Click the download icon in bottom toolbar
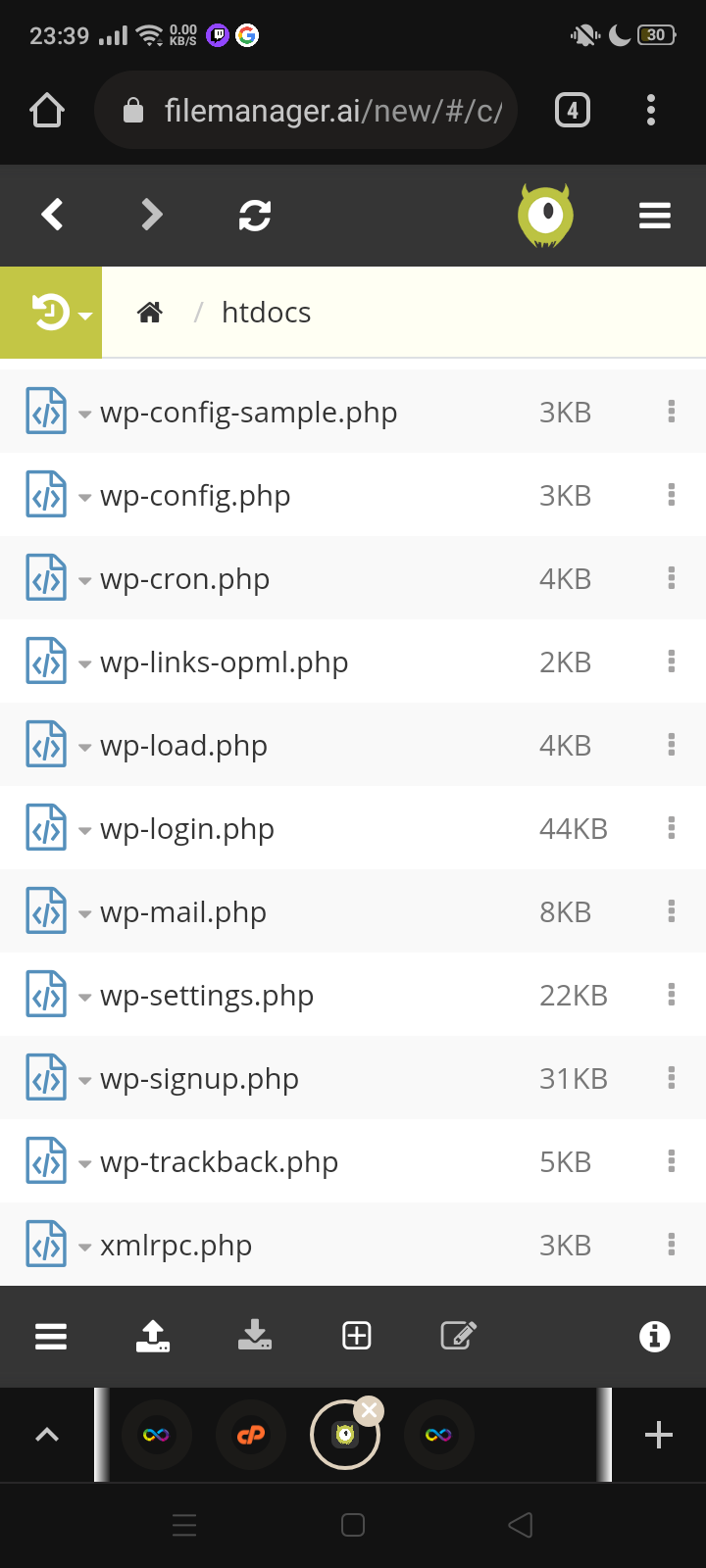 pyautogui.click(x=255, y=1336)
